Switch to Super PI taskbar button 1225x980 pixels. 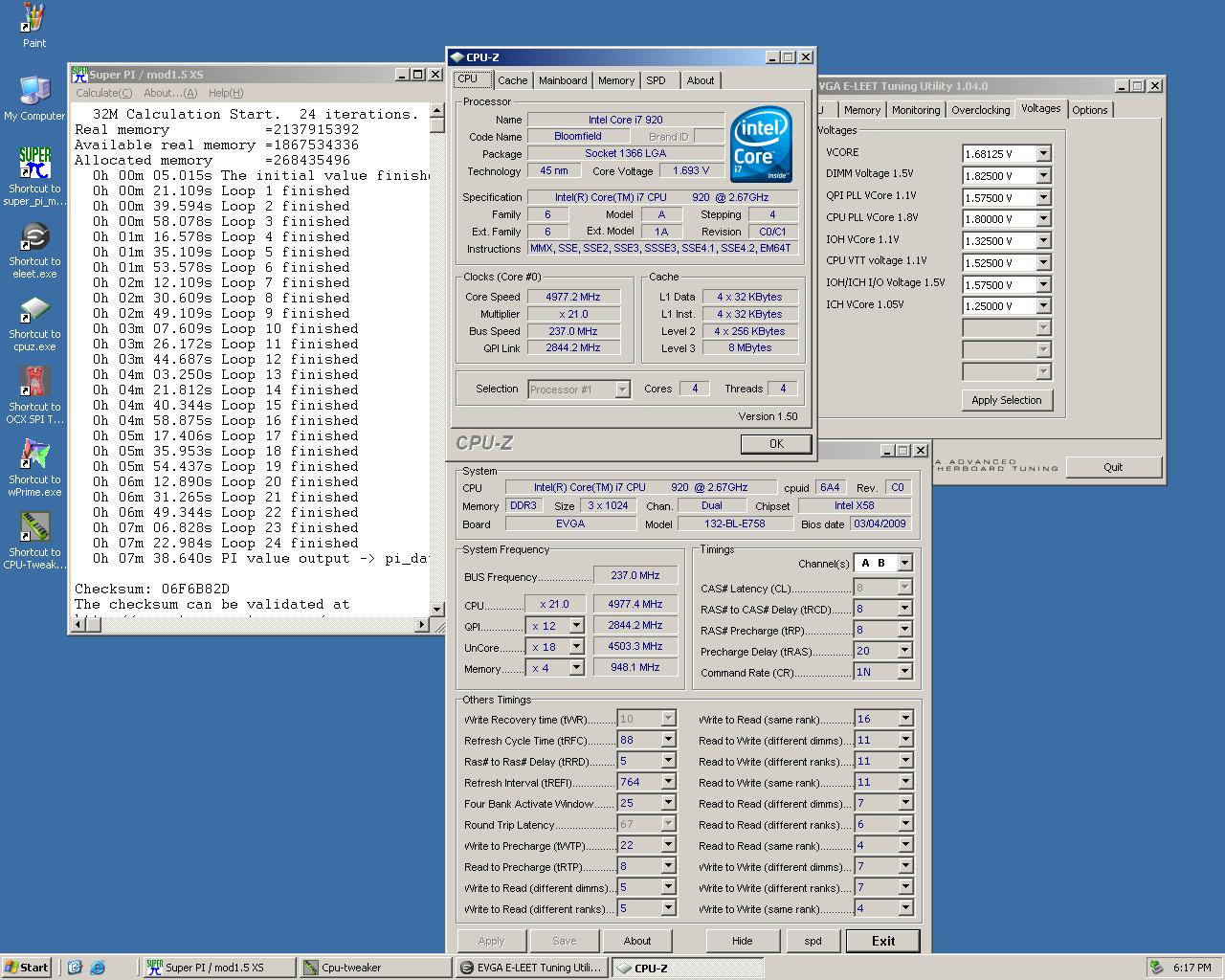pos(220,968)
